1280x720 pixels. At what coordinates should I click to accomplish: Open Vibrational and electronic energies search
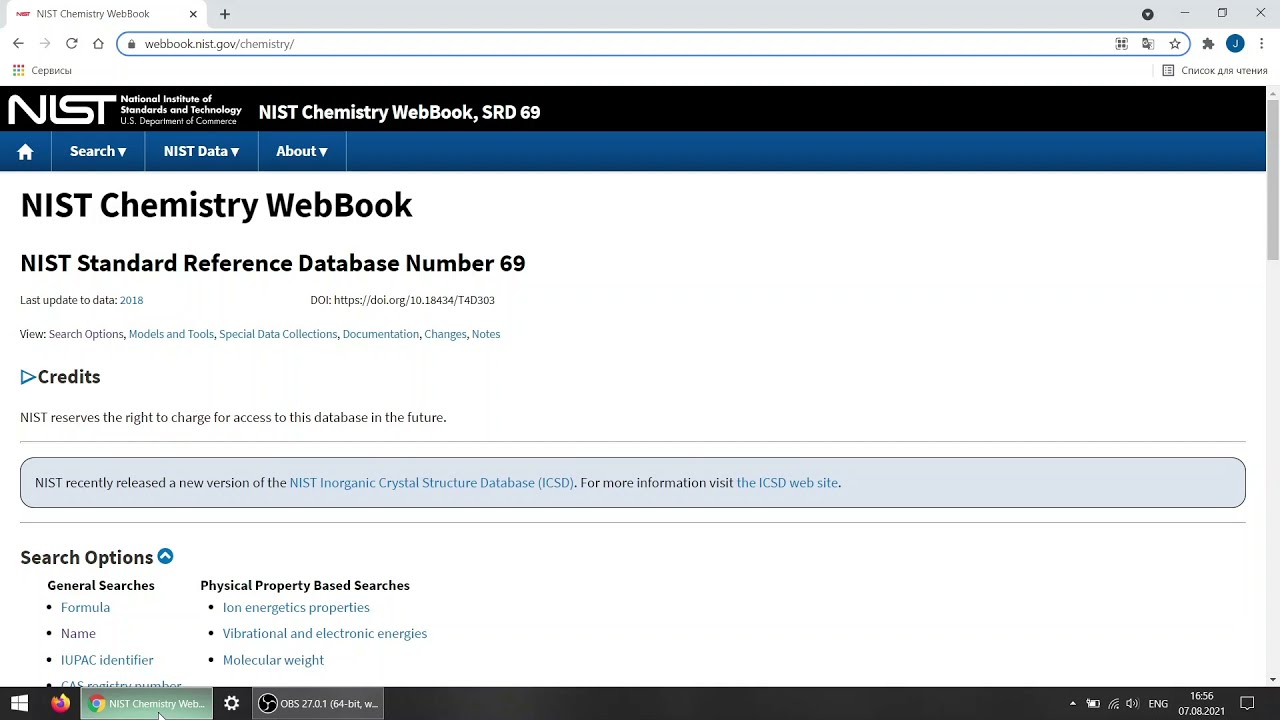click(x=325, y=633)
